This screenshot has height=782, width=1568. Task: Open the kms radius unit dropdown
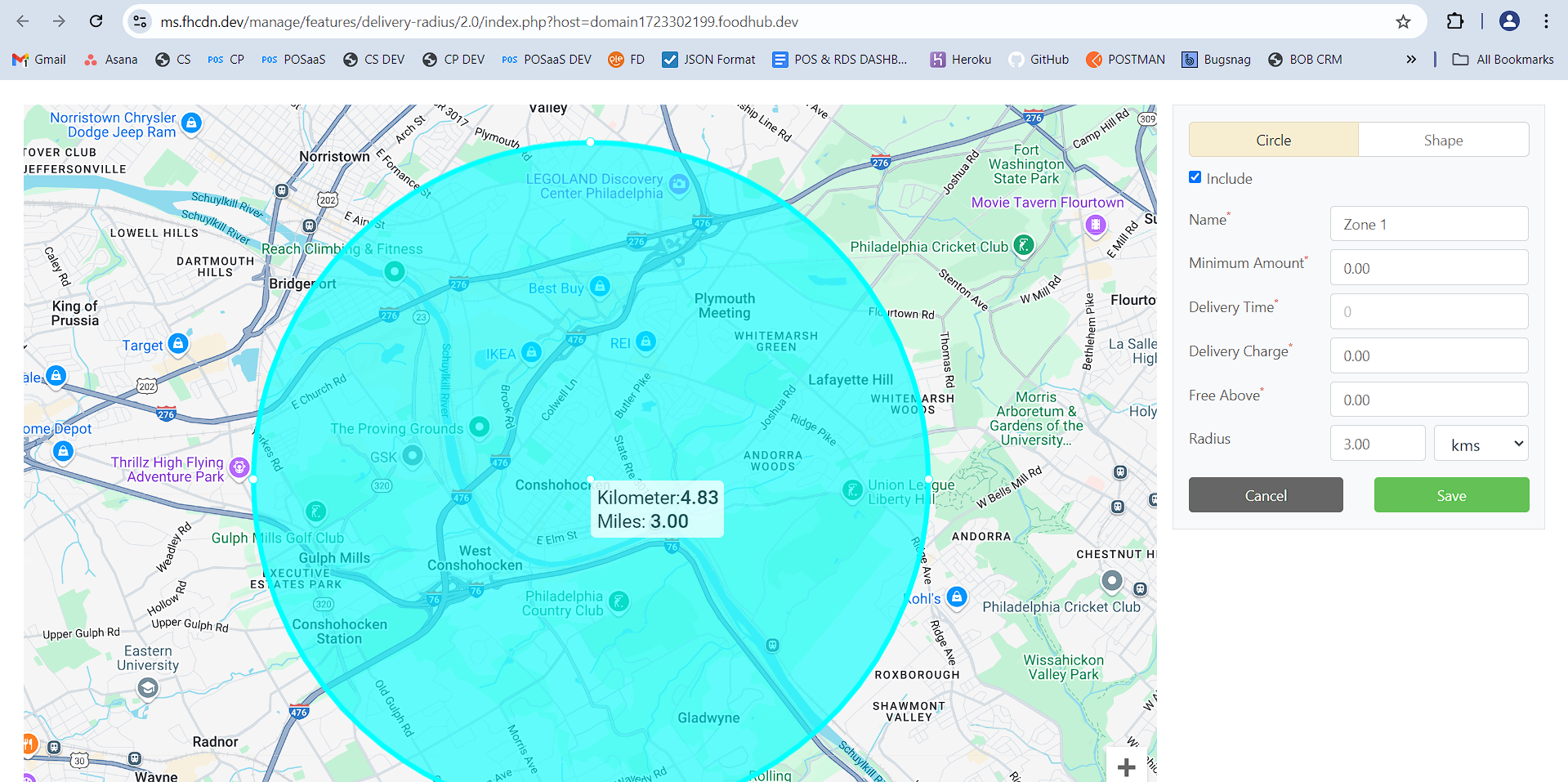click(1481, 444)
